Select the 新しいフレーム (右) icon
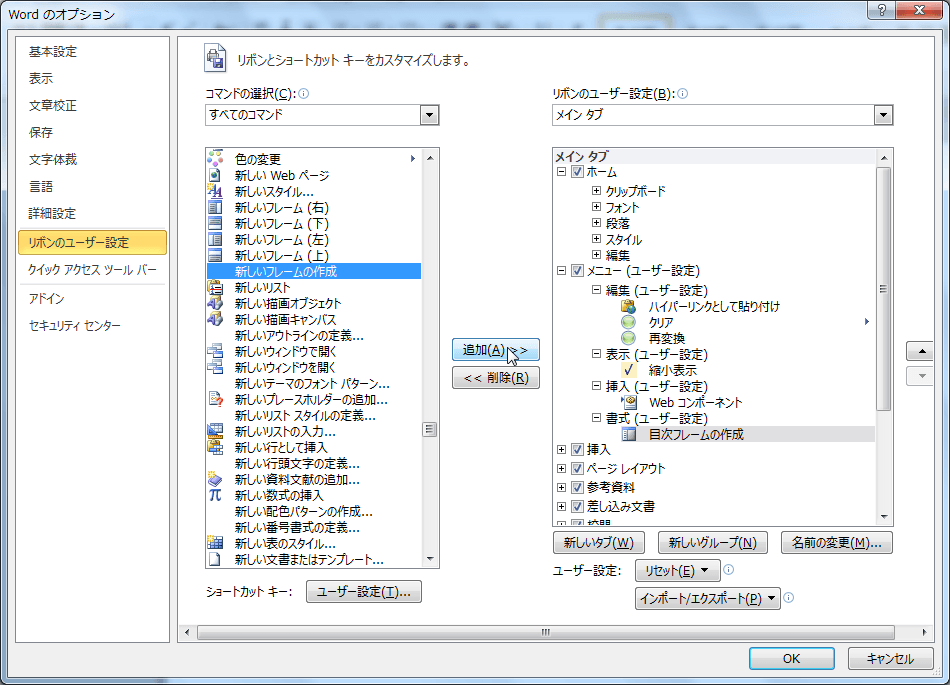950x685 pixels. (215, 207)
